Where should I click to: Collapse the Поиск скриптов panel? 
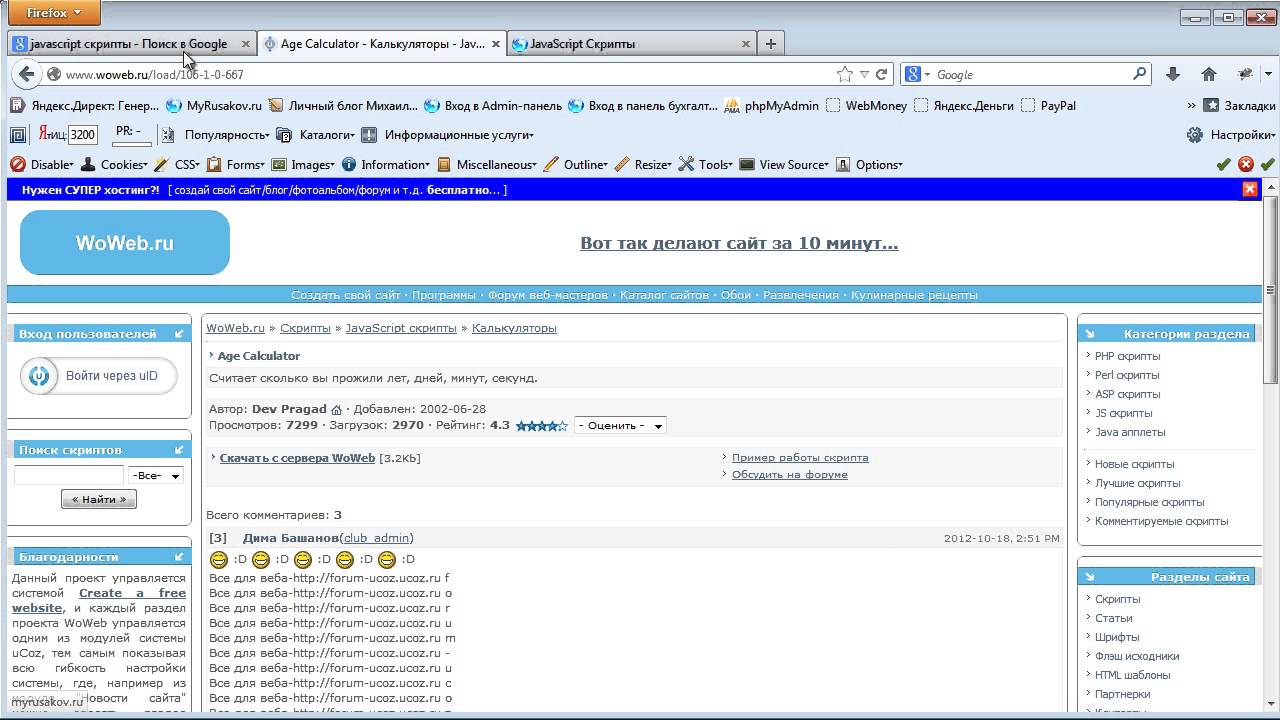coord(179,450)
